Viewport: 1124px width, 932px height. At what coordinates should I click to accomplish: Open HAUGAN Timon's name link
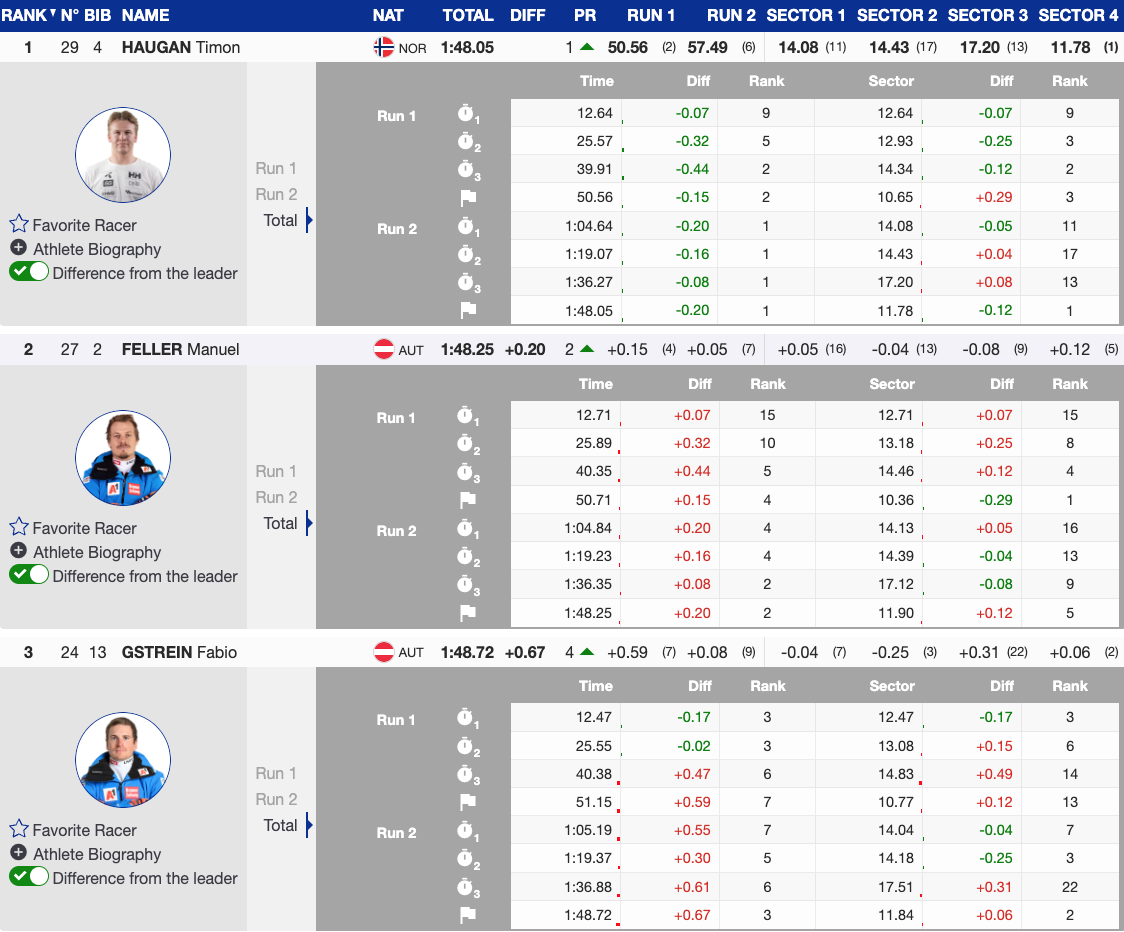[181, 47]
